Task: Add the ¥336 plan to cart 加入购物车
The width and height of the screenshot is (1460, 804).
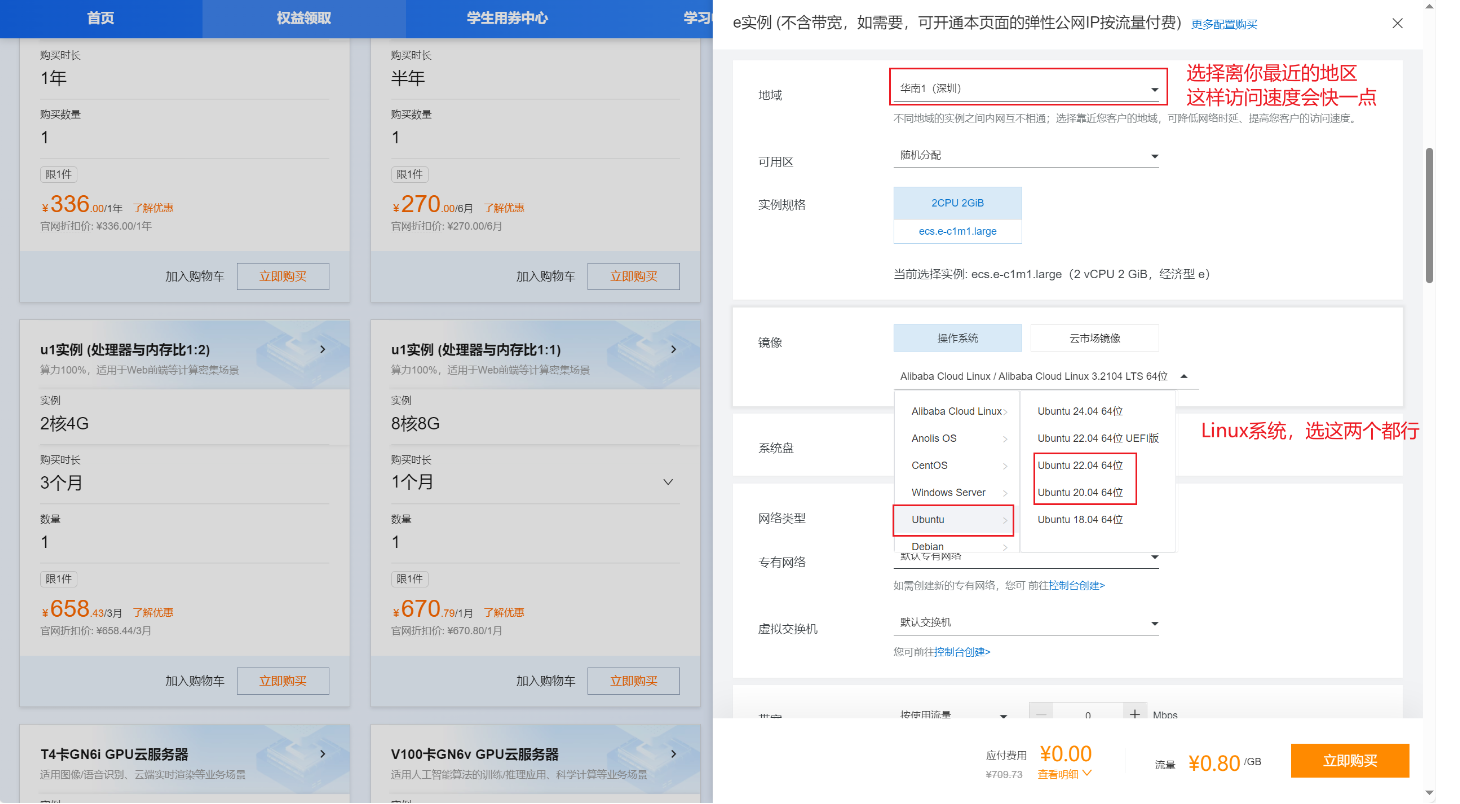Action: pos(195,277)
